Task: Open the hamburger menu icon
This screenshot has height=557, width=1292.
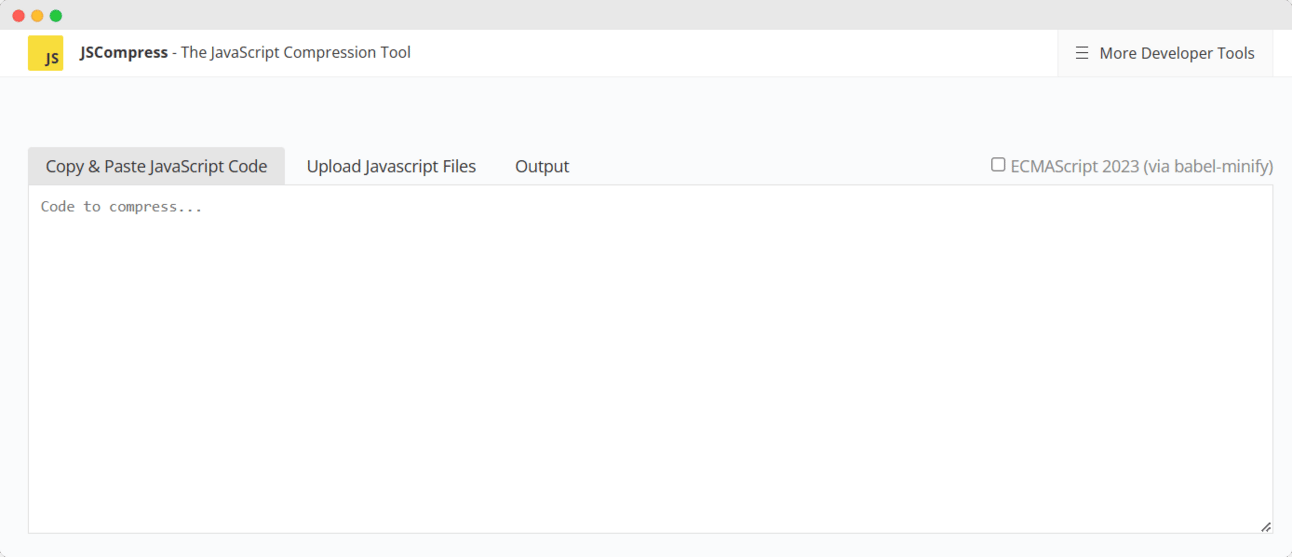Action: (x=1081, y=53)
